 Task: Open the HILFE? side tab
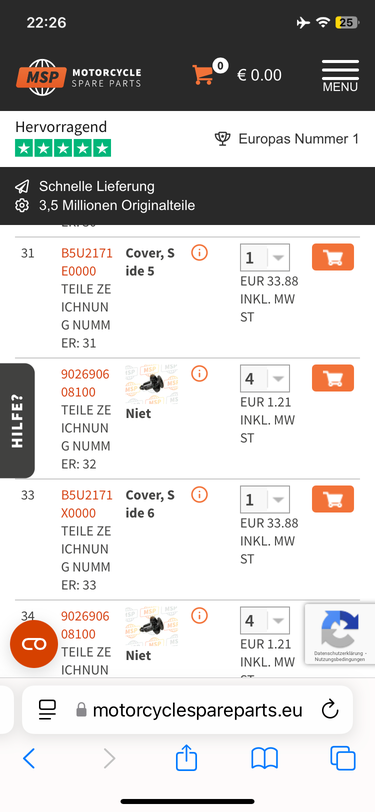coord(17,420)
